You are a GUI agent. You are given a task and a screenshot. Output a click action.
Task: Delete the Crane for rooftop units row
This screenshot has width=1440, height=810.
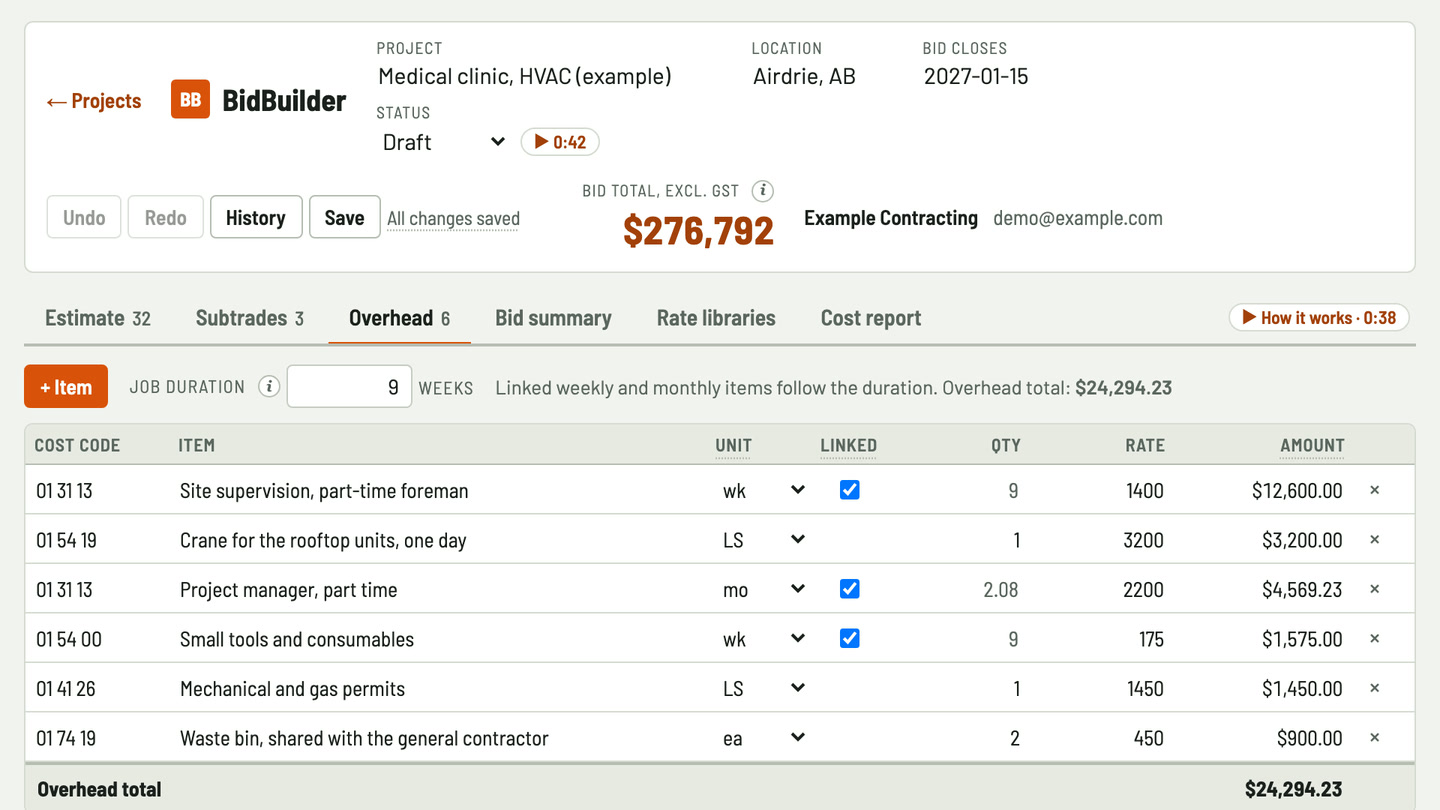(x=1374, y=540)
